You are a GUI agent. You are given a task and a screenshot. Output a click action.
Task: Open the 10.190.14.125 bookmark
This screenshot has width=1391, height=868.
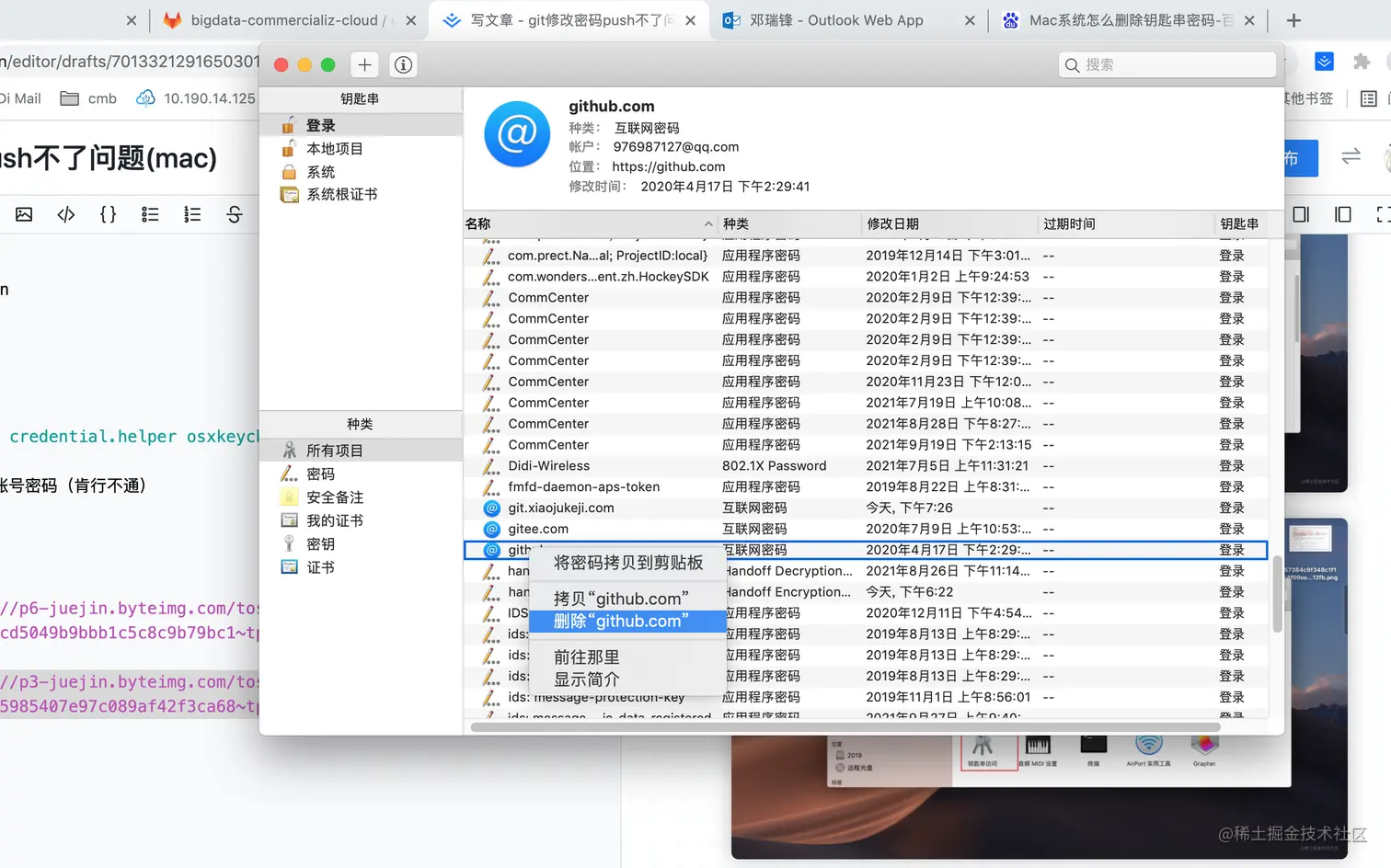(x=195, y=98)
